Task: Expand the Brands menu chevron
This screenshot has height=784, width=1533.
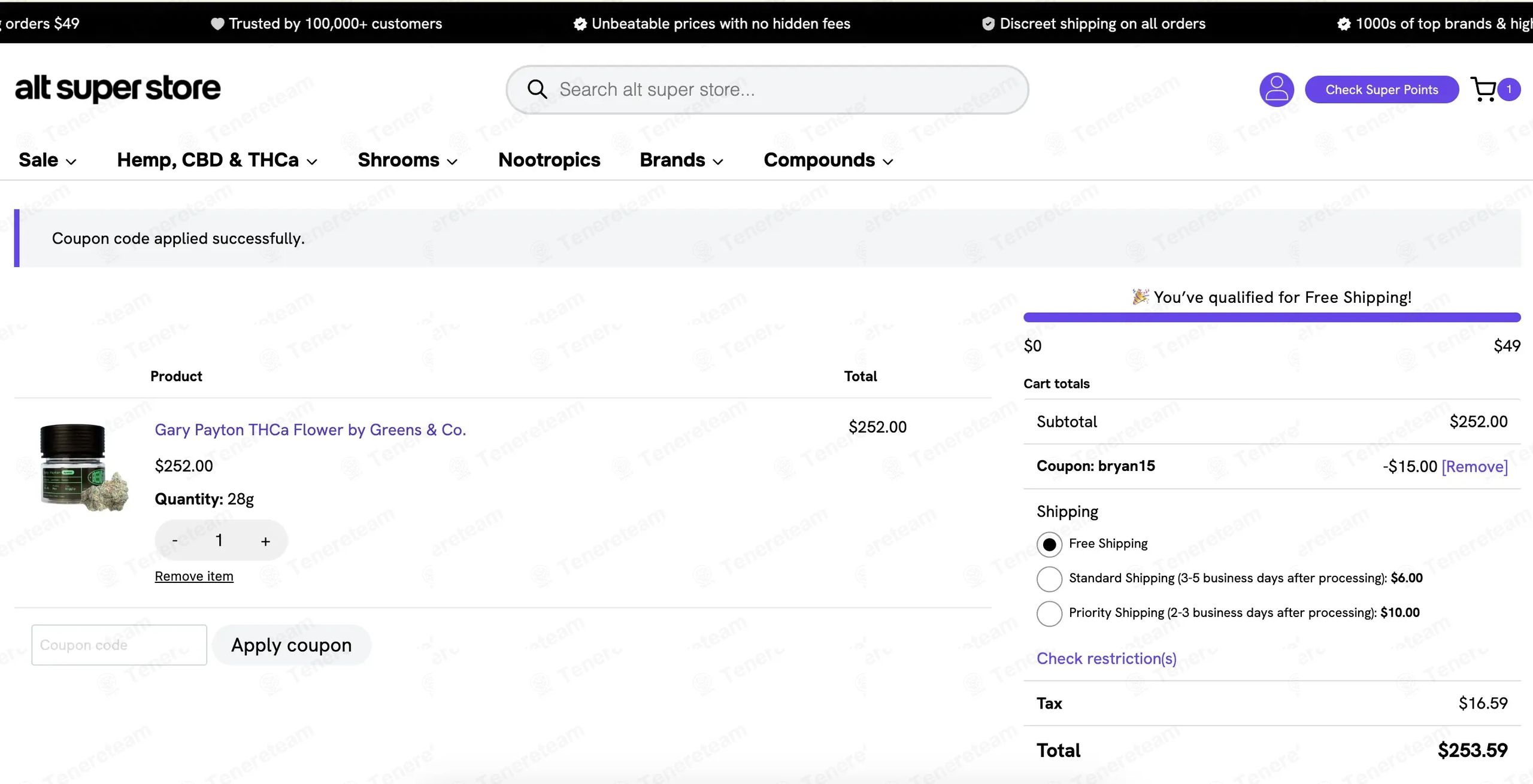Action: 718,162
